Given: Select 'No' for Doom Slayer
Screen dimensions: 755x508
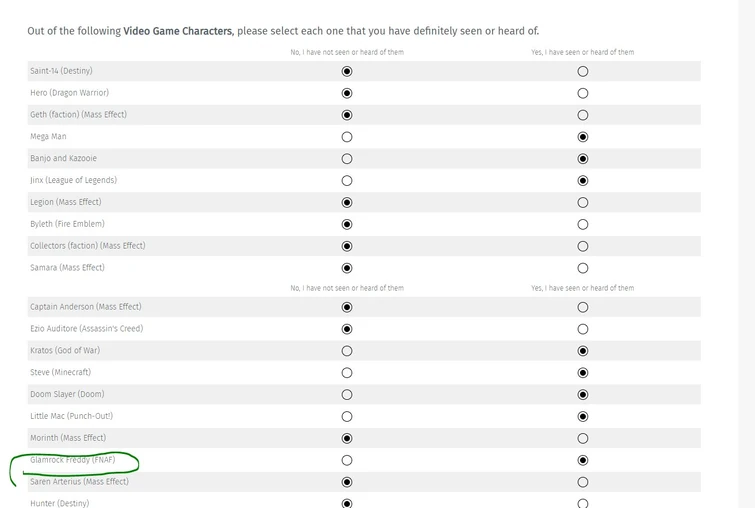Looking at the screenshot, I should pos(347,394).
